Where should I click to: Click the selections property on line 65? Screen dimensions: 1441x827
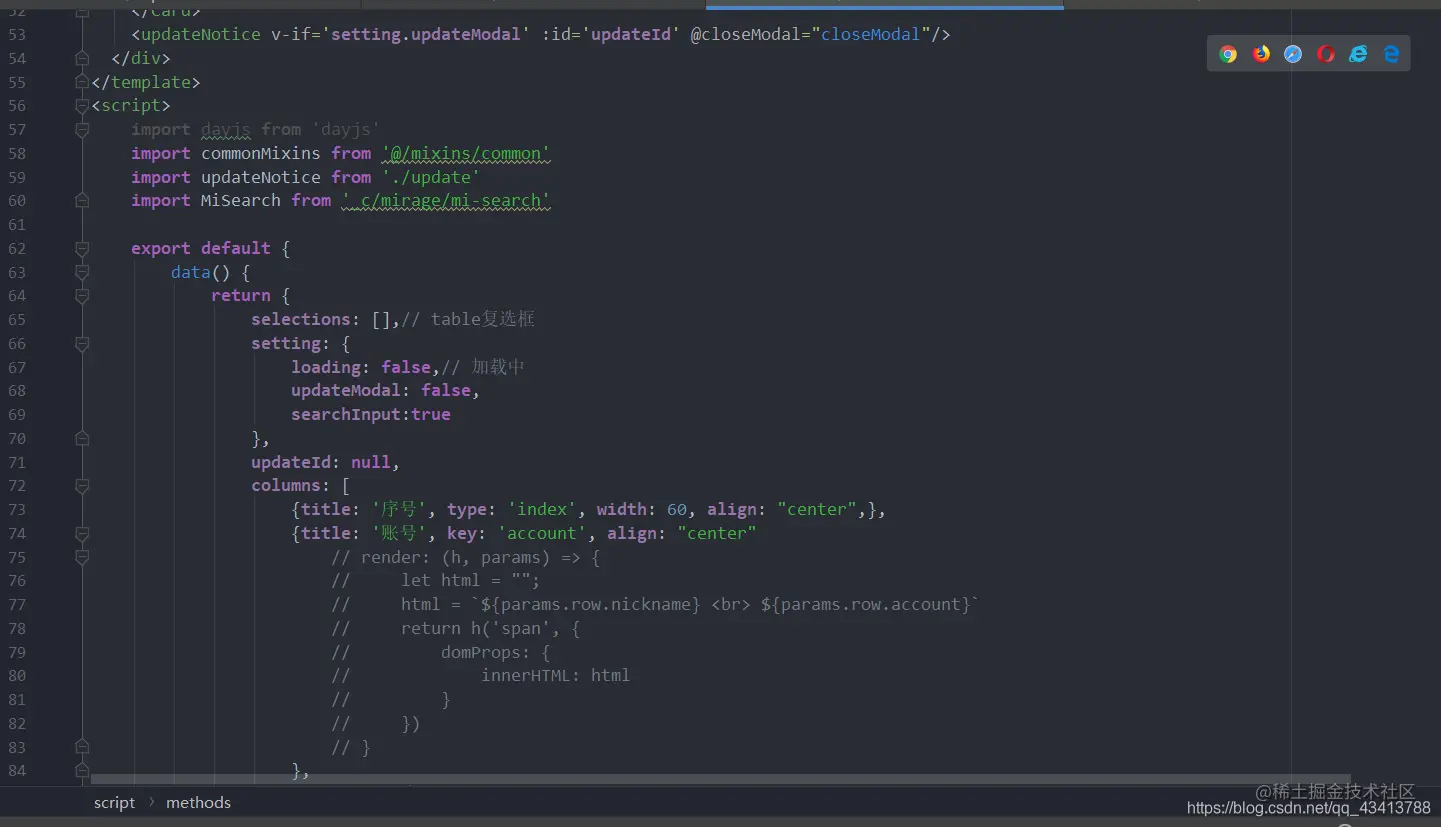tap(301, 319)
